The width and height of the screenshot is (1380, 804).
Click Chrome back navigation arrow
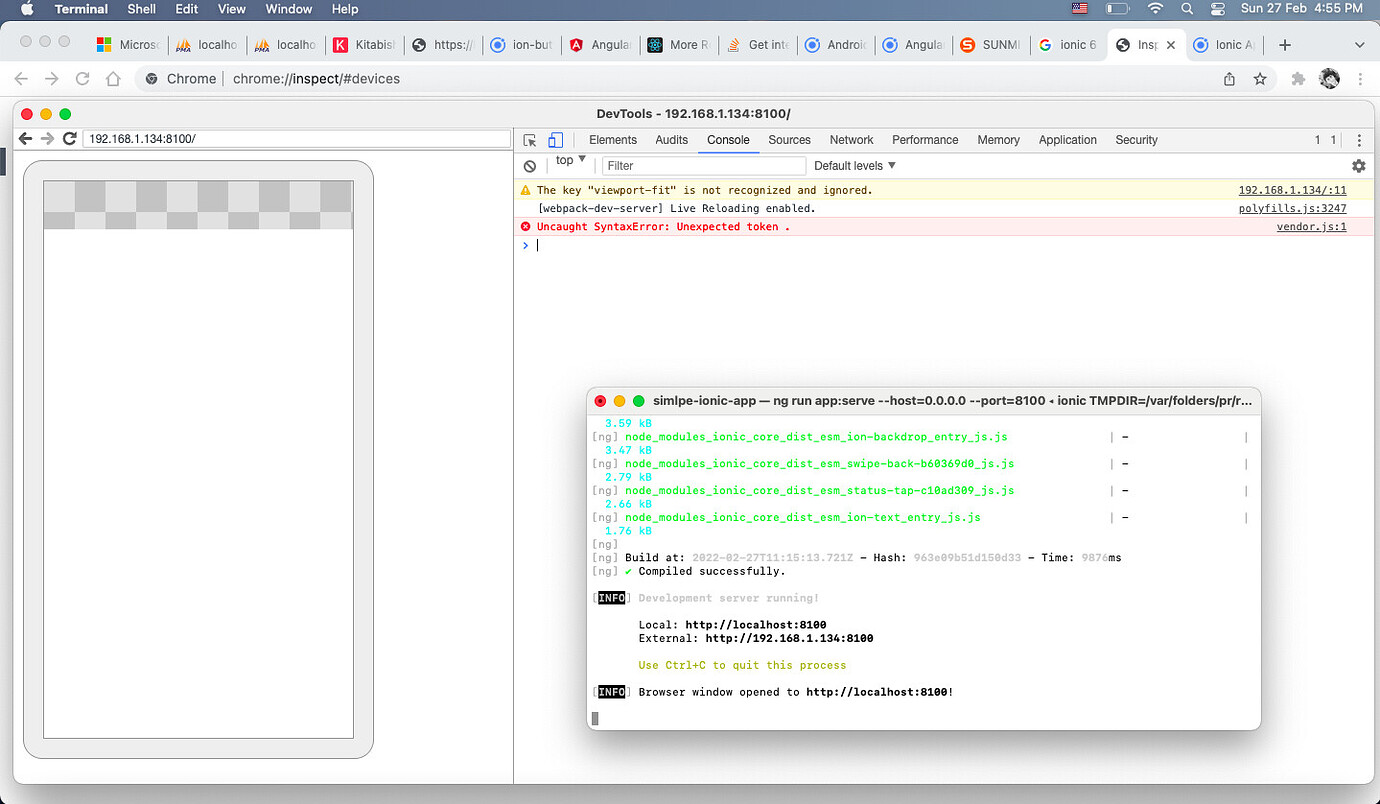coord(22,78)
